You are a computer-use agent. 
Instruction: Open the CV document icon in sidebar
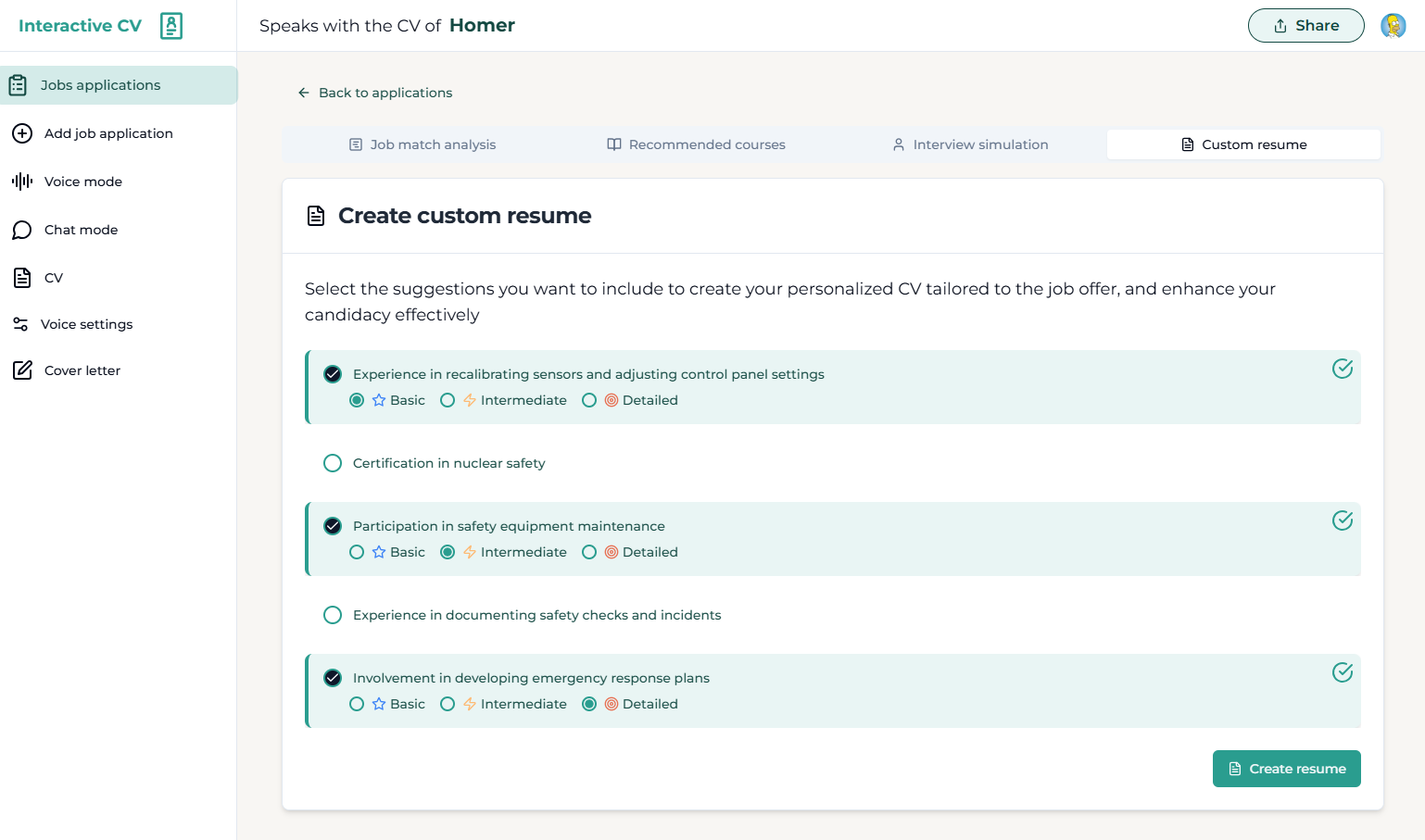pyautogui.click(x=22, y=278)
